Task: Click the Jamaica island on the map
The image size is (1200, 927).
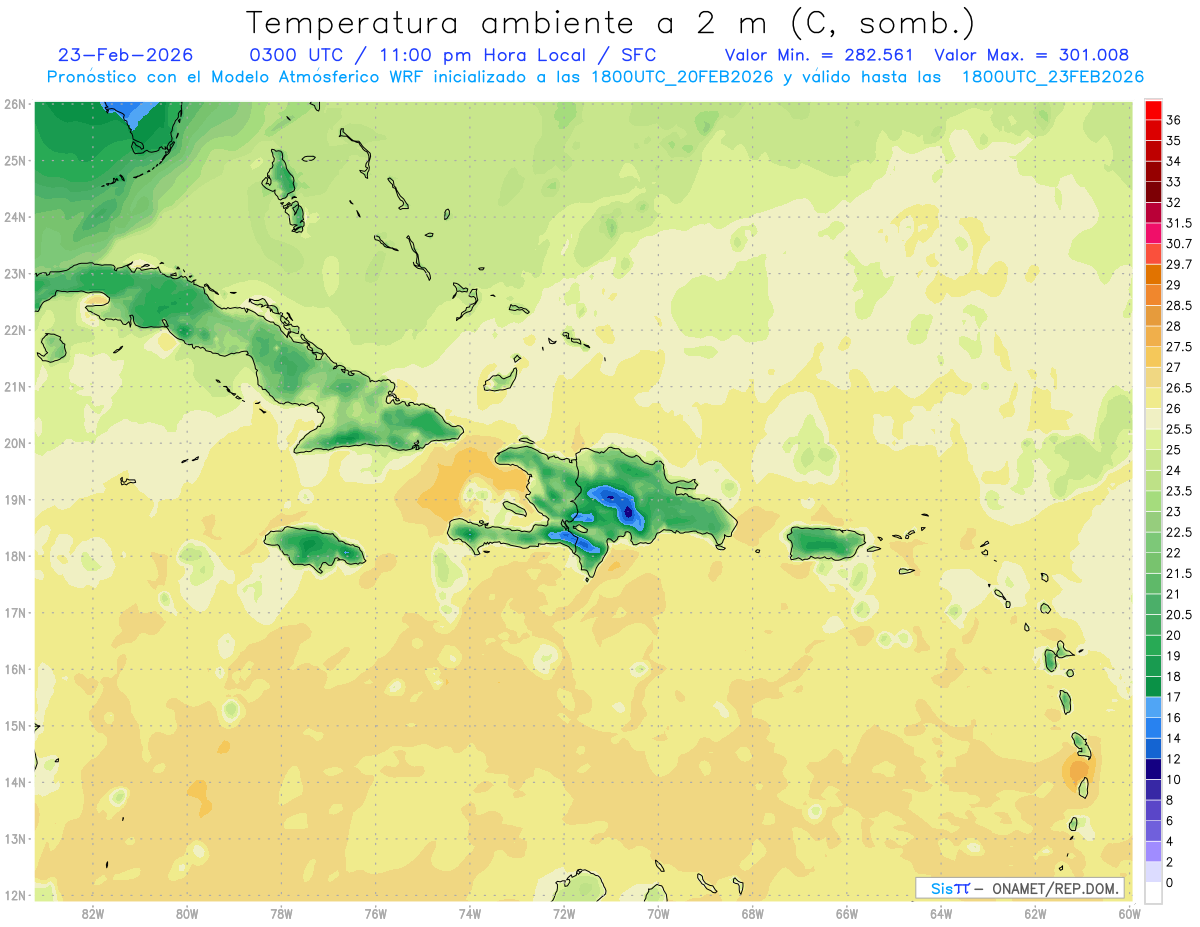Action: point(314,548)
